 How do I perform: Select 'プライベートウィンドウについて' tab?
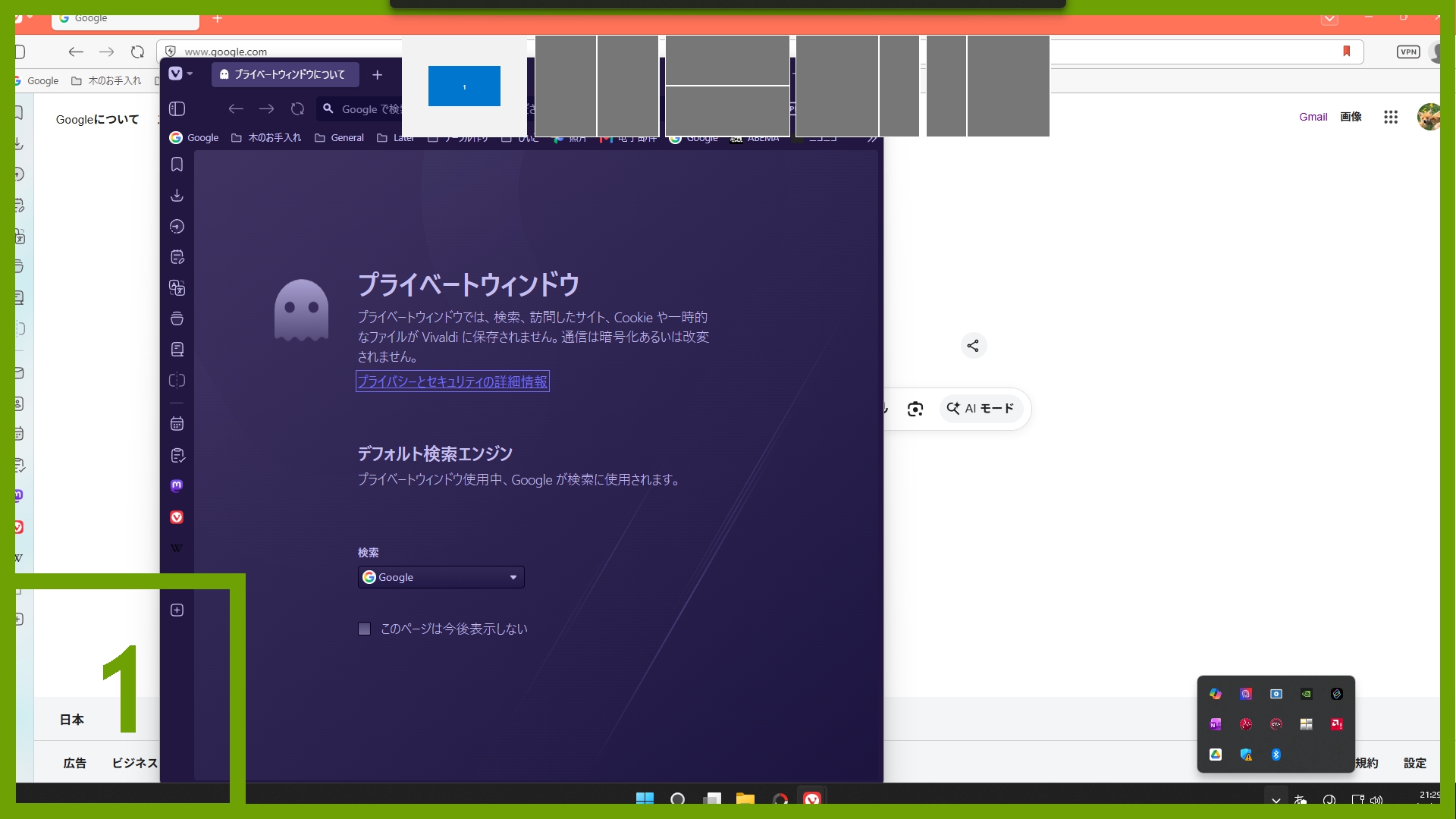point(285,74)
